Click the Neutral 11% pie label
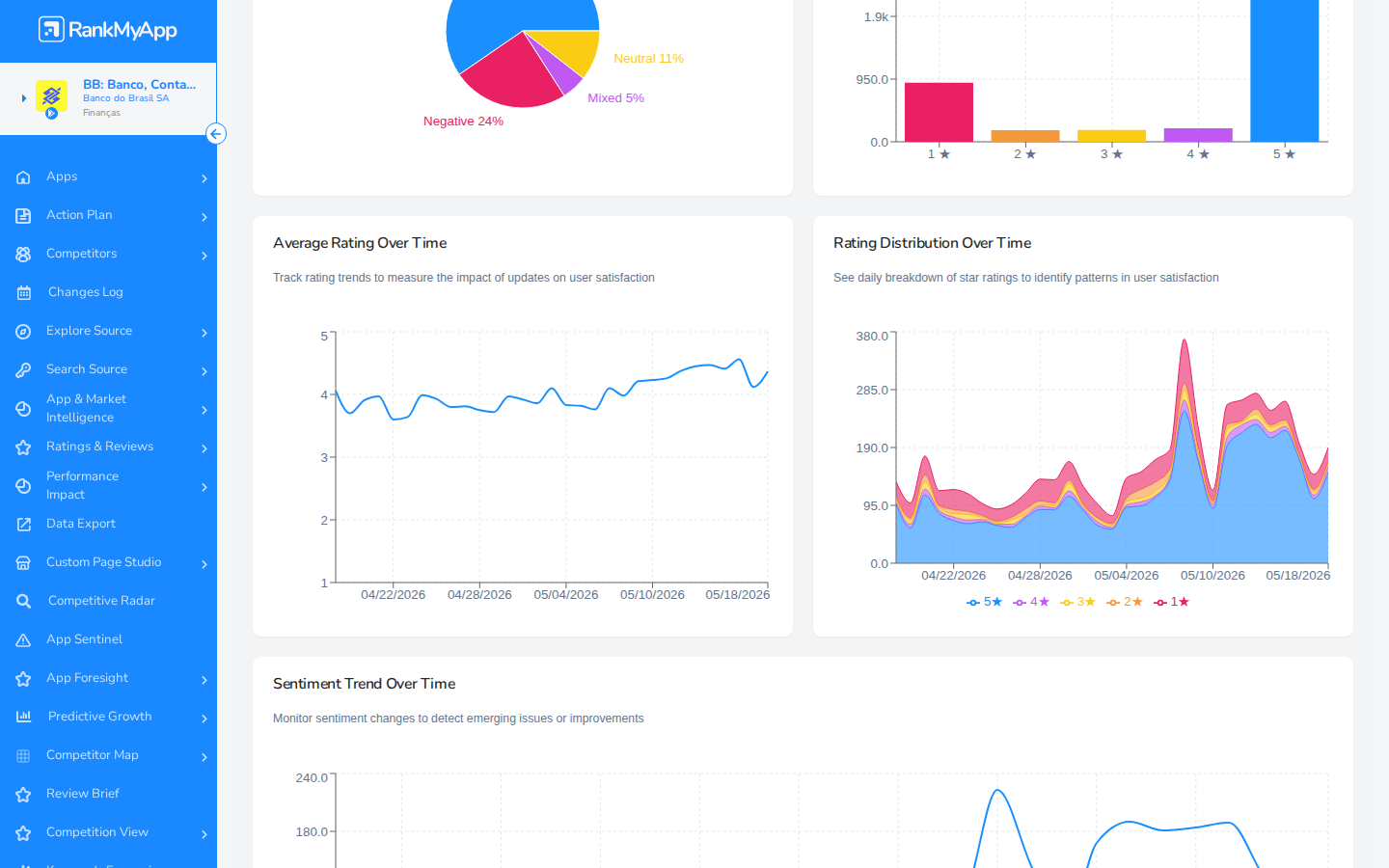This screenshot has width=1389, height=868. pyautogui.click(x=648, y=59)
